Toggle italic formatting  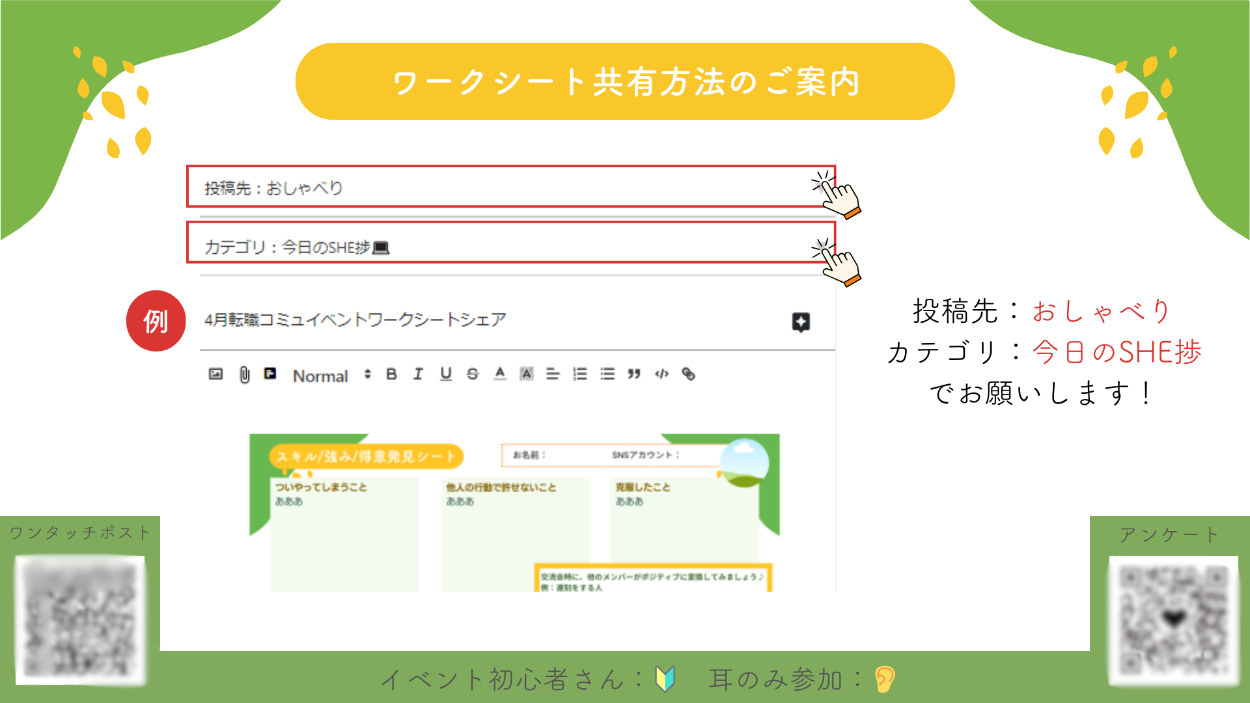pyautogui.click(x=418, y=374)
